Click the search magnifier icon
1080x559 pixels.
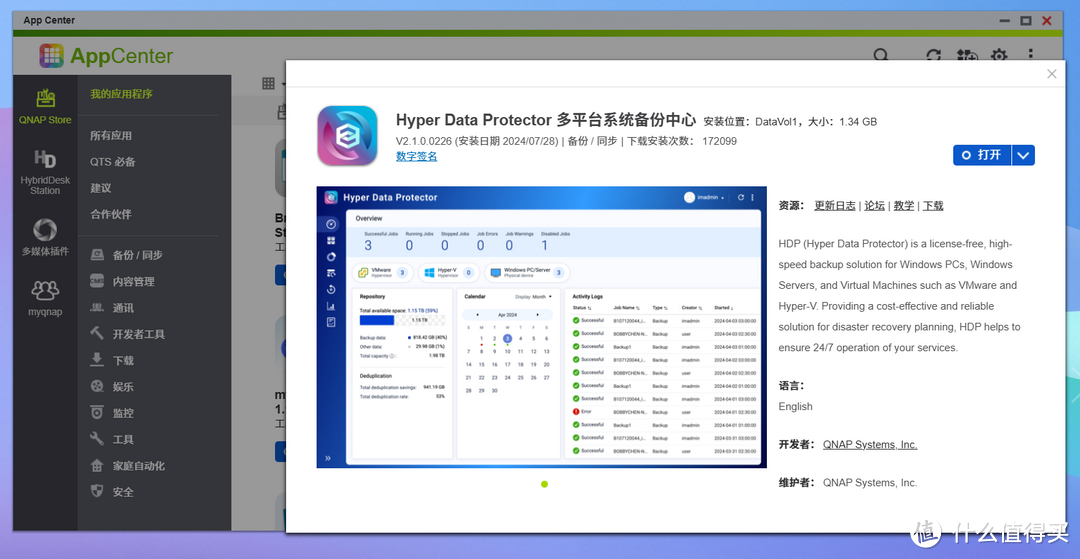click(881, 57)
